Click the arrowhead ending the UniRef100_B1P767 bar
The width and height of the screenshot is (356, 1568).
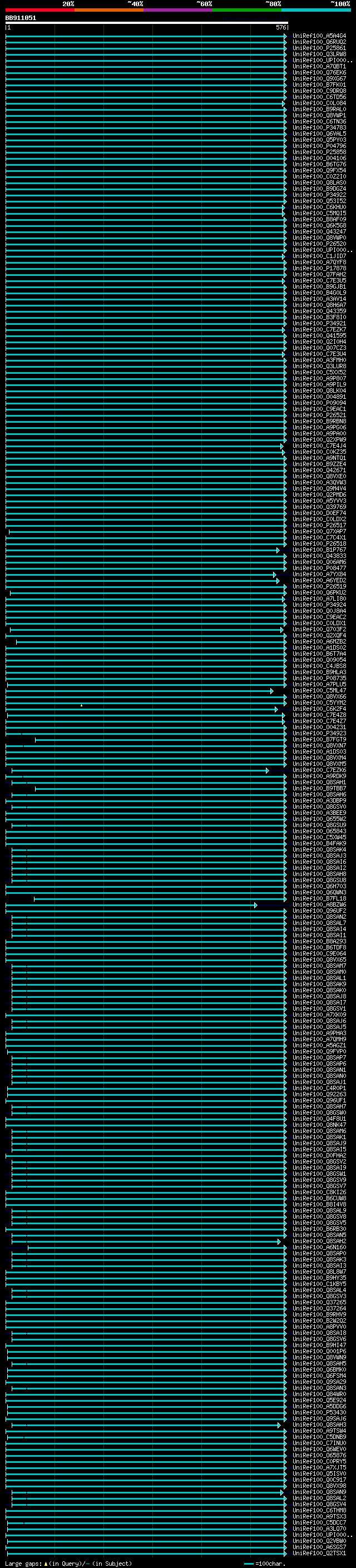tap(278, 550)
